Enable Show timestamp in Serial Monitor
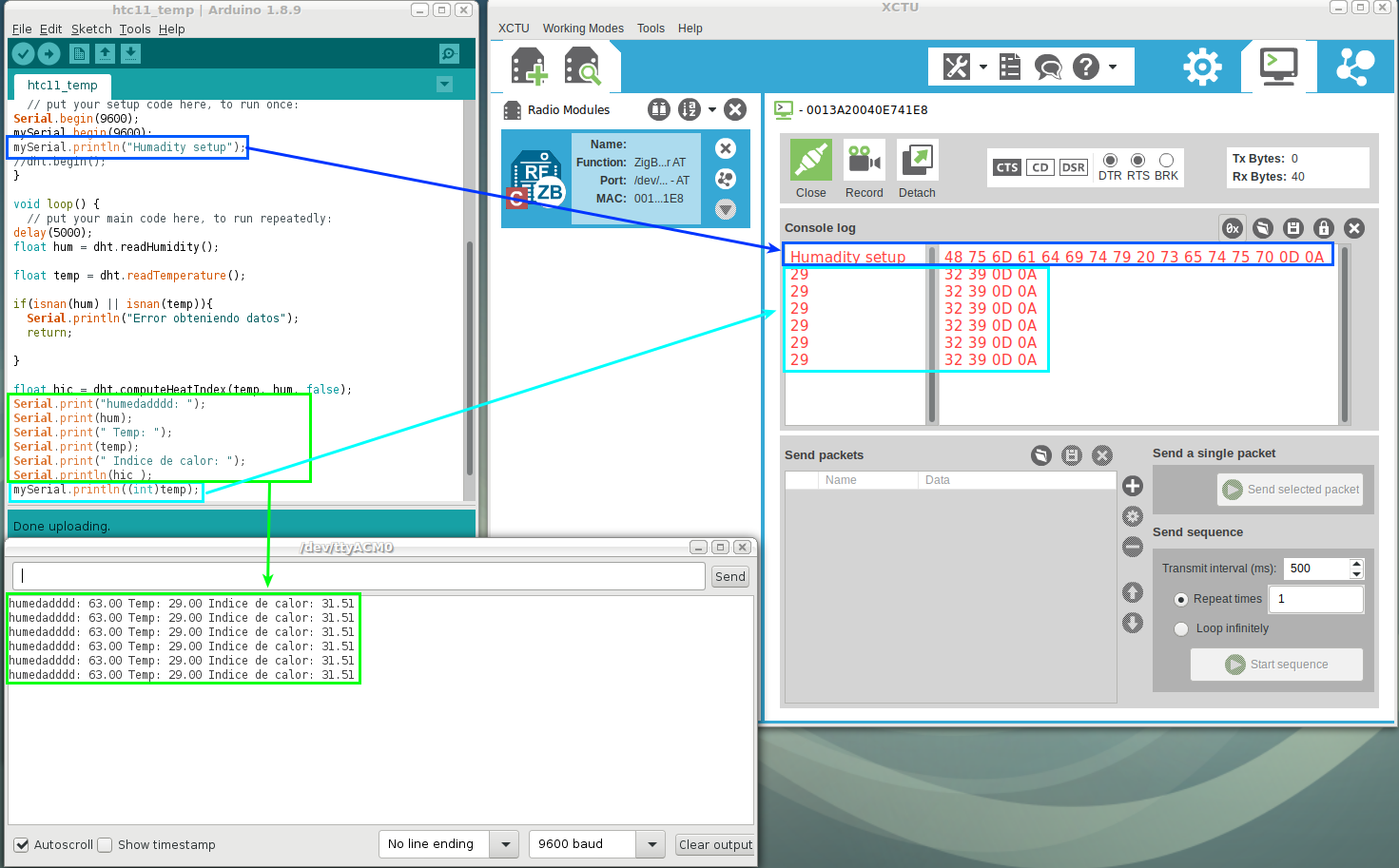The width and height of the screenshot is (1399, 868). 105,844
